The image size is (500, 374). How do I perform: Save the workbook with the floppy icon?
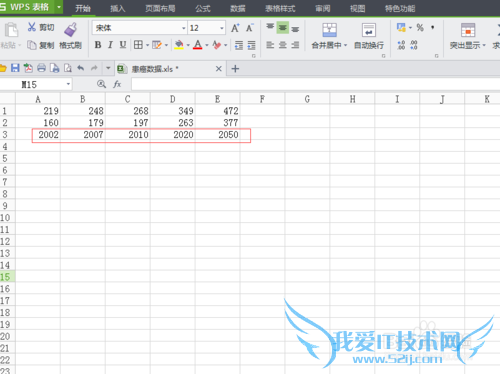(15, 68)
